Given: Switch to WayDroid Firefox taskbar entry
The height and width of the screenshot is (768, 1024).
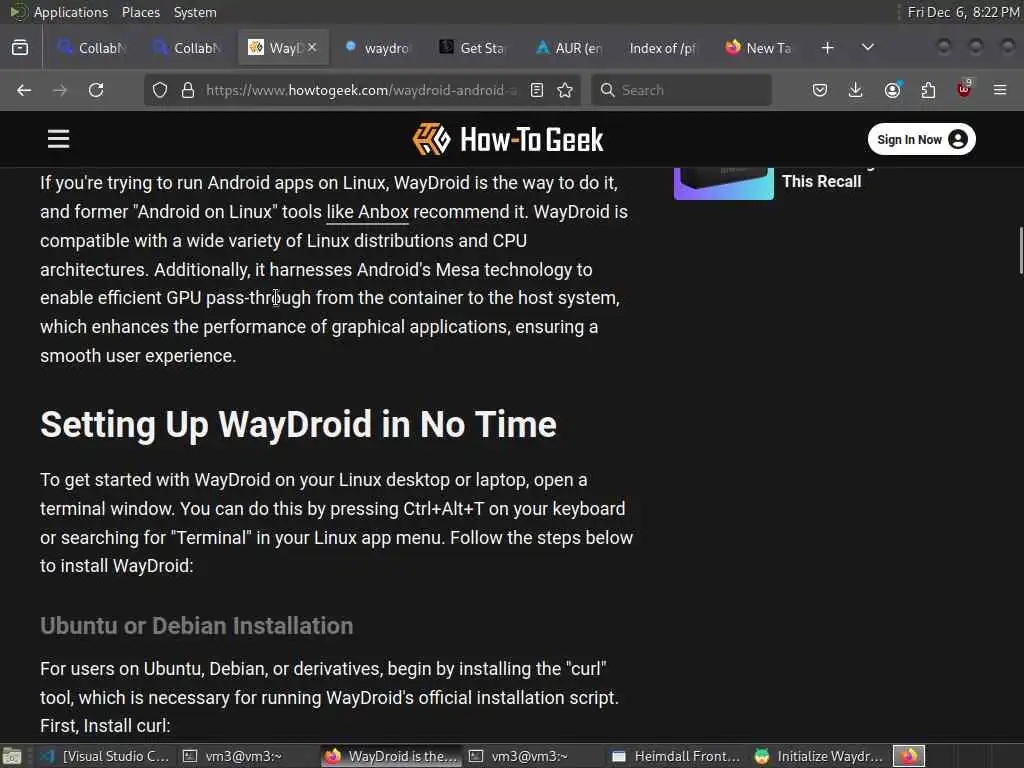Looking at the screenshot, I should coord(391,756).
